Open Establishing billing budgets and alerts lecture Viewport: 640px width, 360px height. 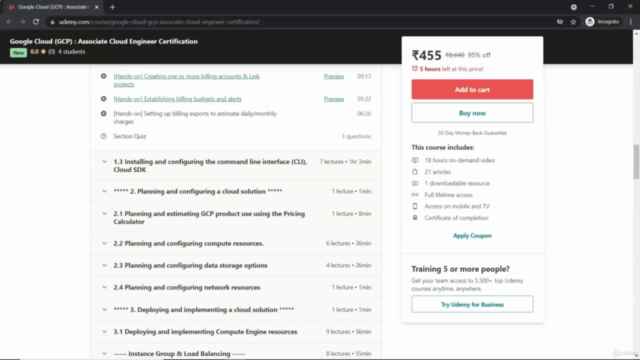(178, 99)
